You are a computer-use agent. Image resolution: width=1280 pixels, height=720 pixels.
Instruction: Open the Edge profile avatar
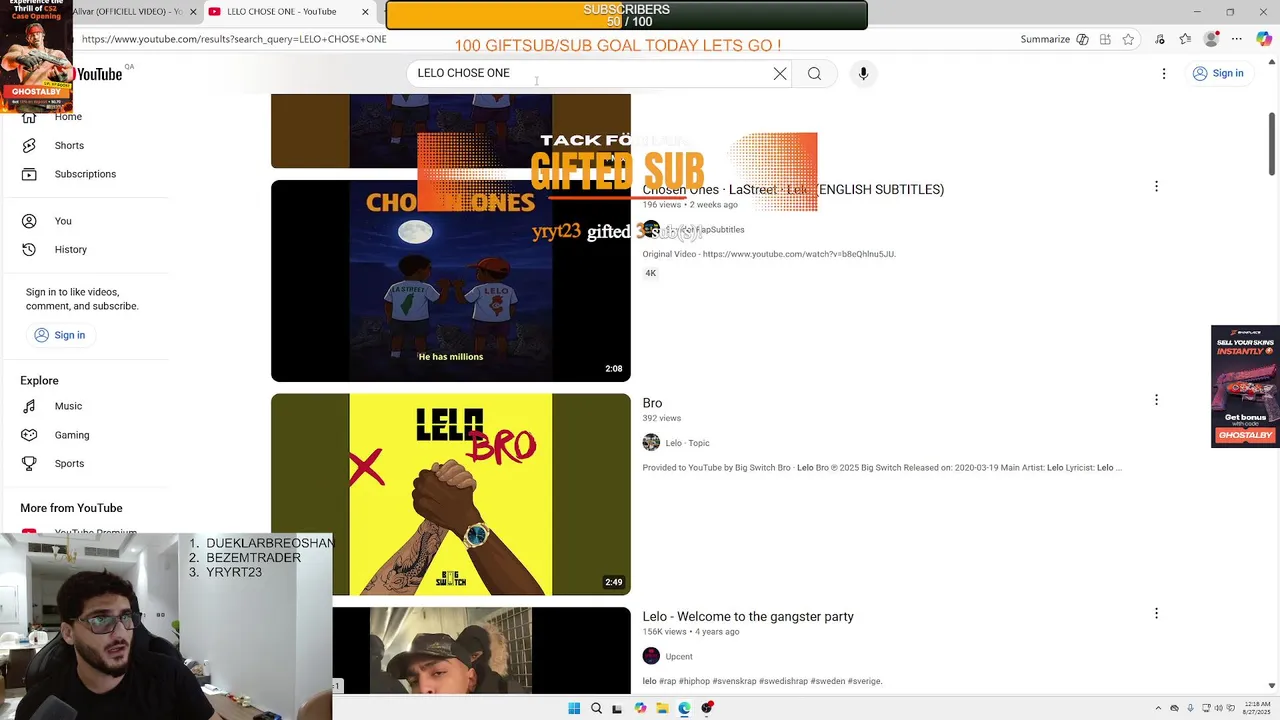(1211, 39)
